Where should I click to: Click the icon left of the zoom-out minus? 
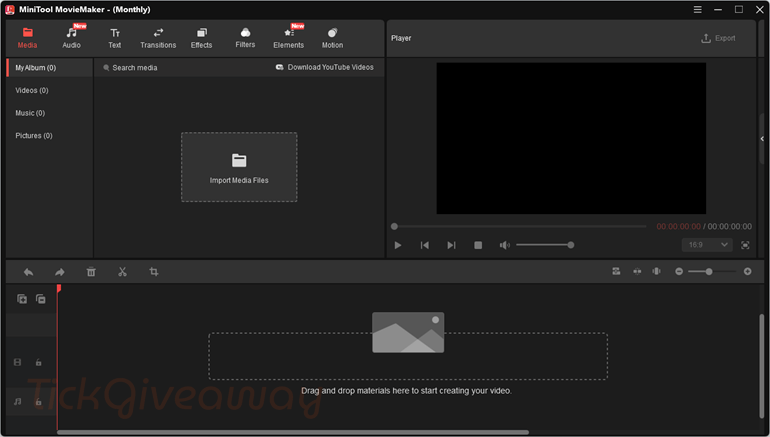click(657, 272)
